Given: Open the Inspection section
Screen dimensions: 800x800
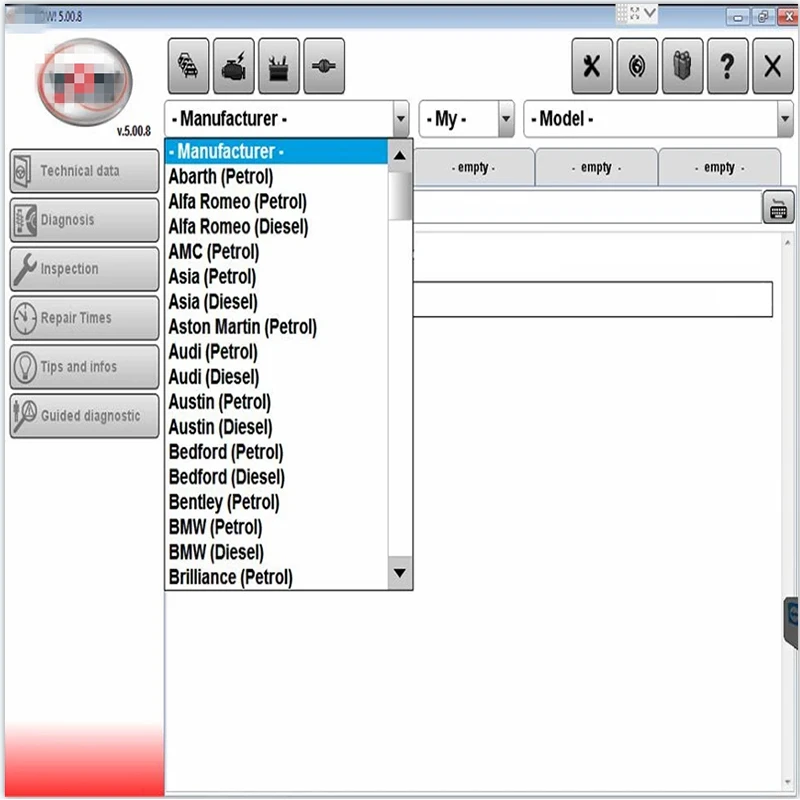Looking at the screenshot, I should coord(83,268).
